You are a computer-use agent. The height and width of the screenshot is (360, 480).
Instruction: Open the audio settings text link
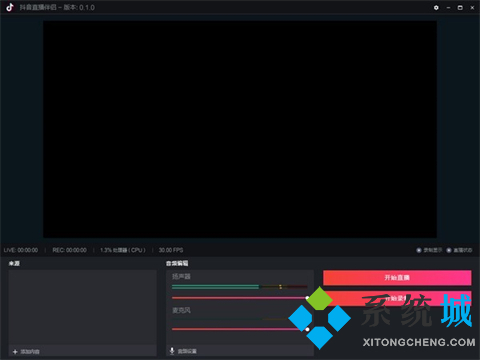pos(187,351)
